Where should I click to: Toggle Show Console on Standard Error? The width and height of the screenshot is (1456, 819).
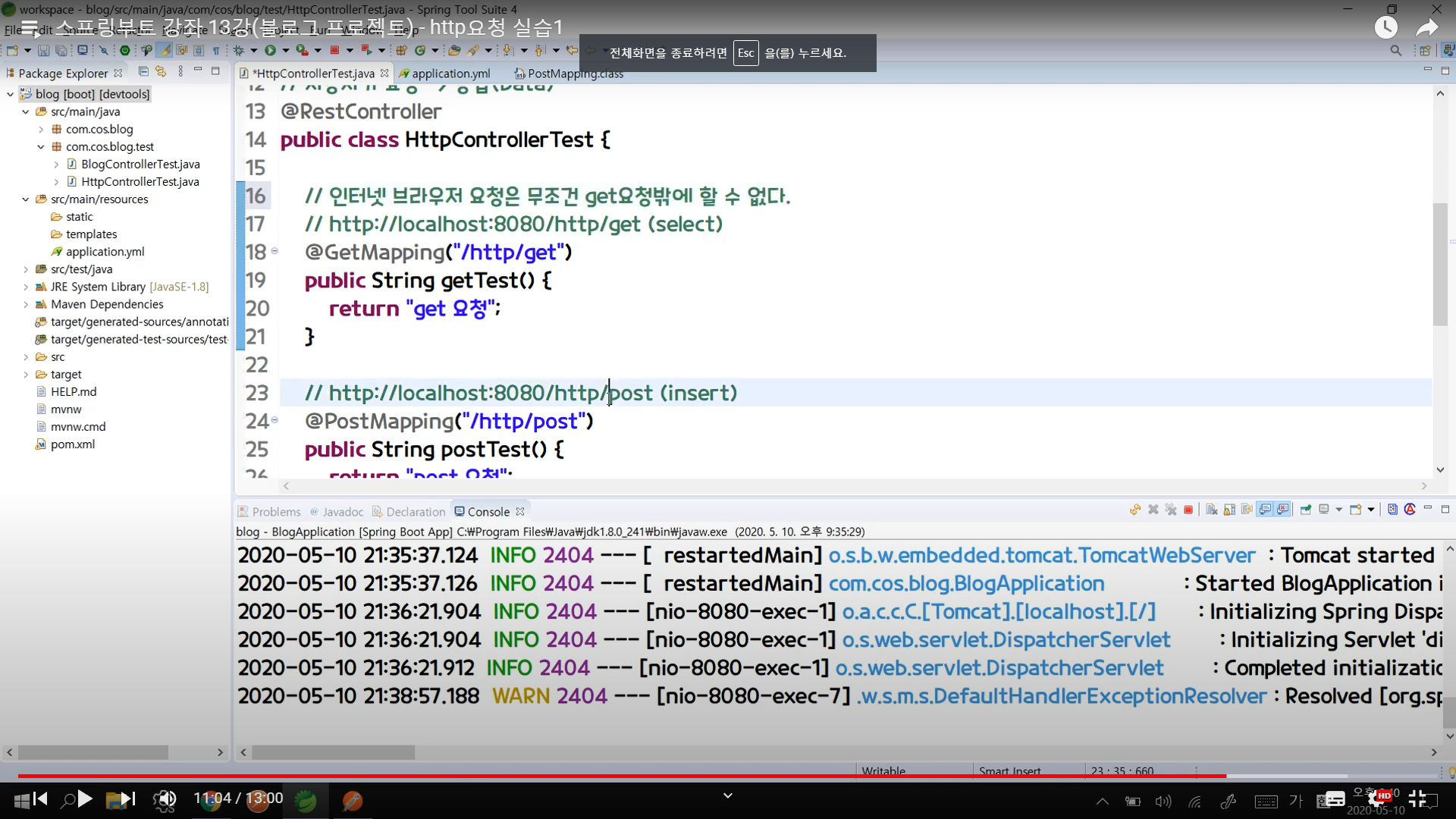[1283, 510]
